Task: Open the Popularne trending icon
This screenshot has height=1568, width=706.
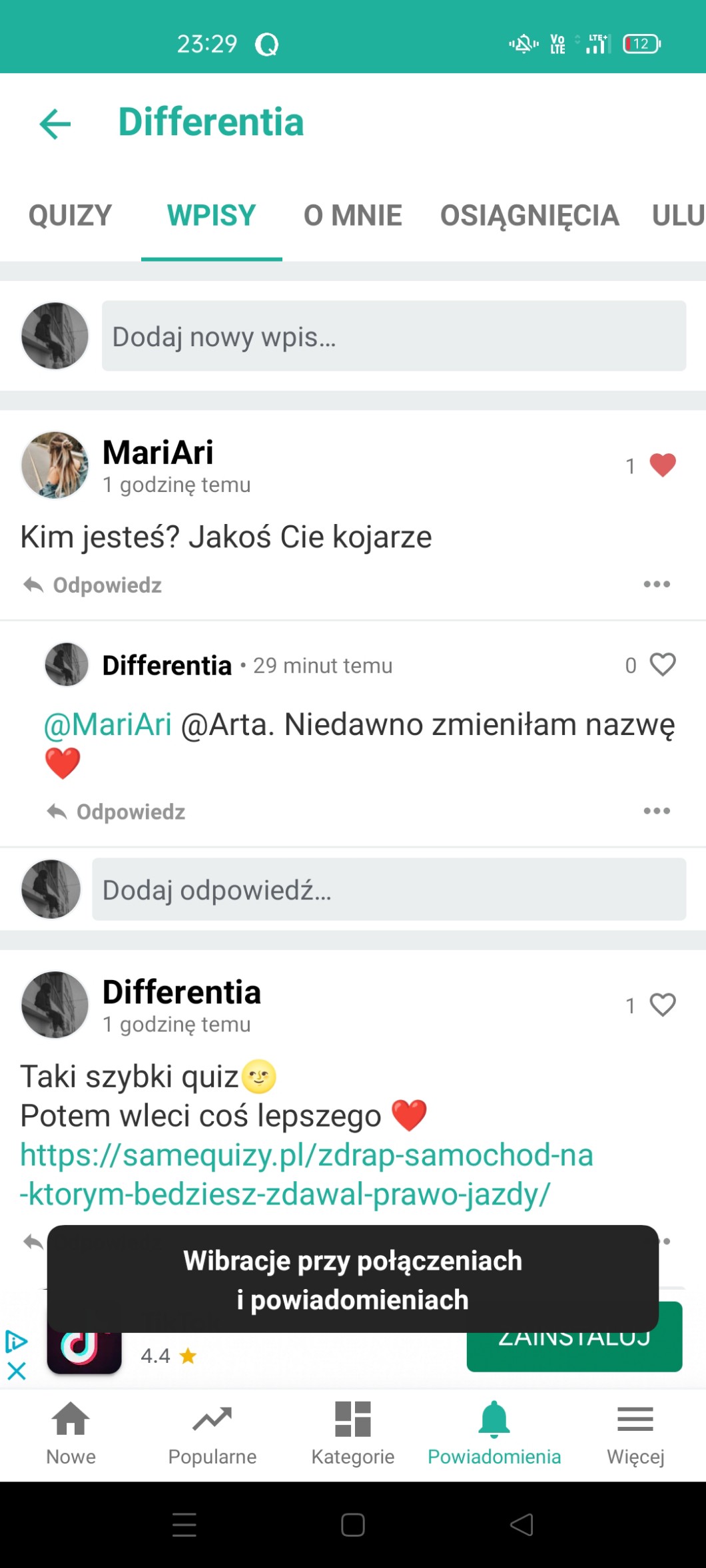Action: (x=212, y=1420)
